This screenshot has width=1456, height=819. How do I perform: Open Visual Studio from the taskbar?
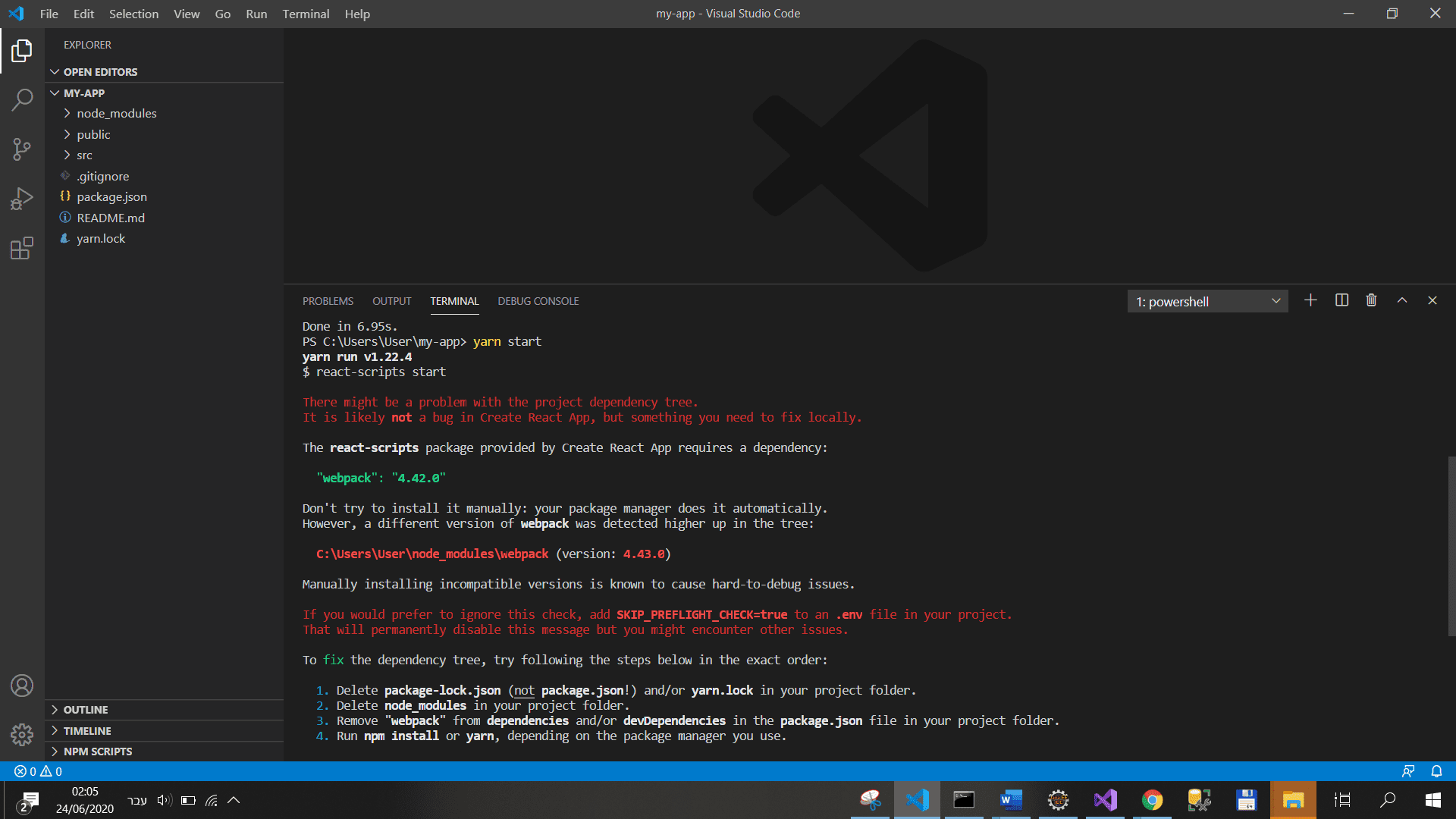pos(1106,800)
